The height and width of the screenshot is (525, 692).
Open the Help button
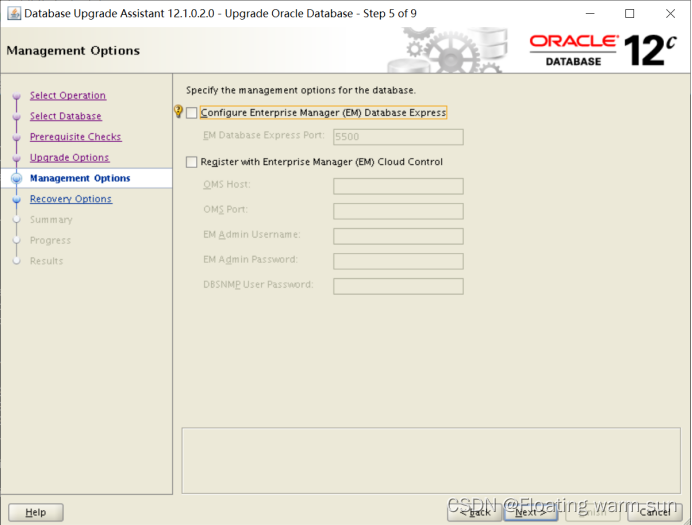point(36,512)
